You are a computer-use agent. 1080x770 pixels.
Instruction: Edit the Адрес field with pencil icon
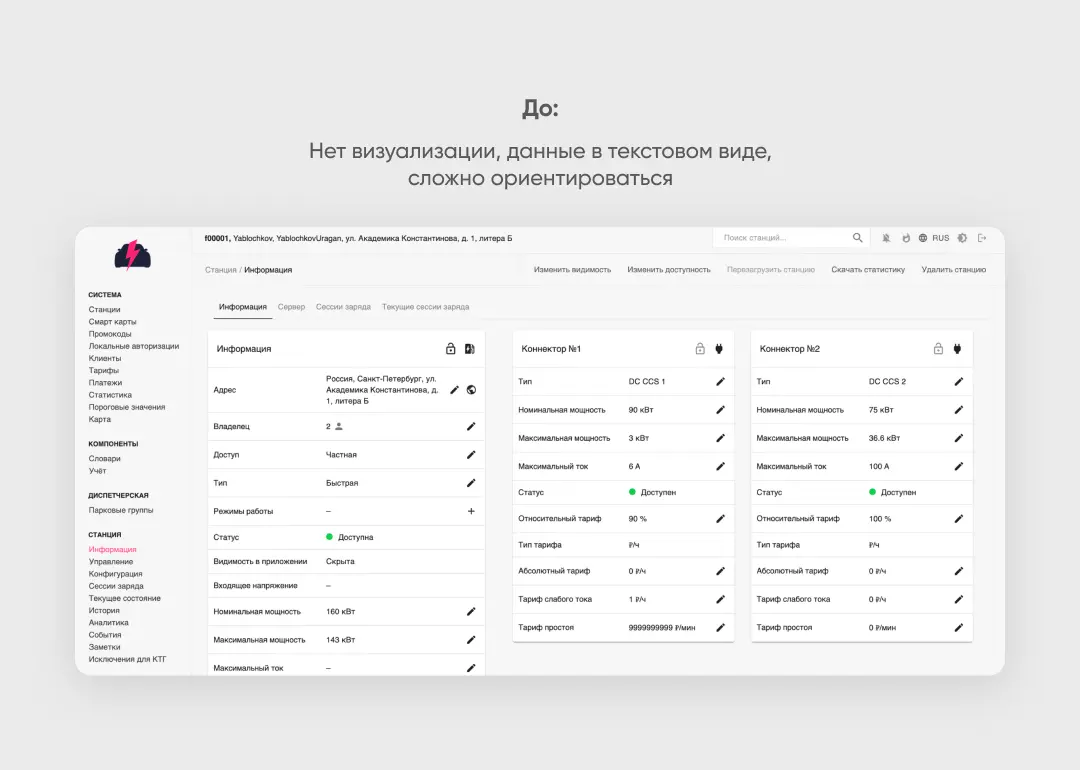point(455,390)
